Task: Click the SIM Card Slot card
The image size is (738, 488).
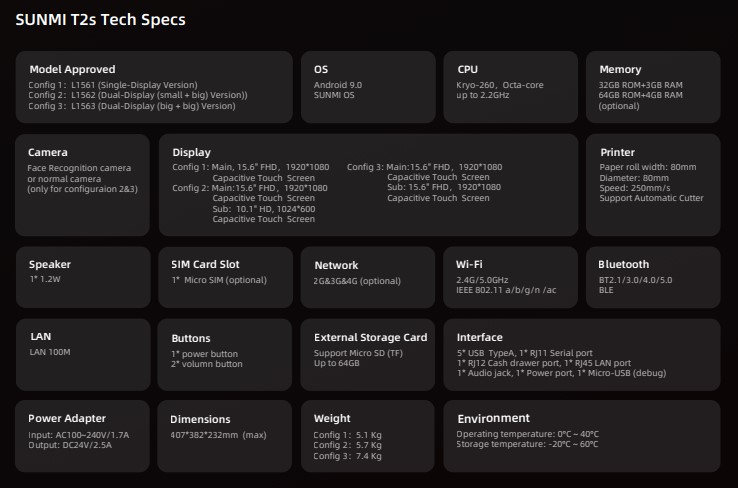Action: pyautogui.click(x=225, y=277)
